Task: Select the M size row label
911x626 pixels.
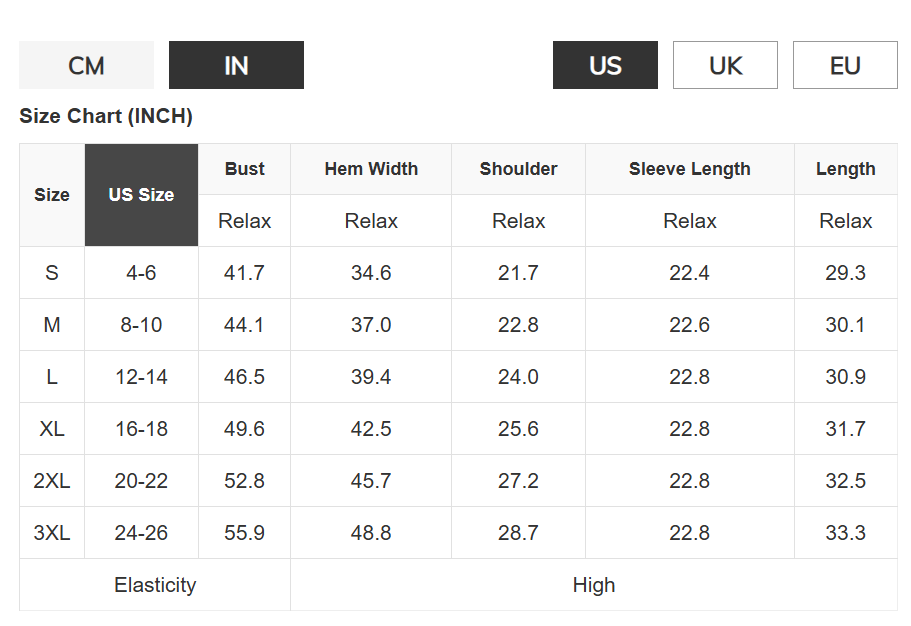Action: tap(52, 324)
